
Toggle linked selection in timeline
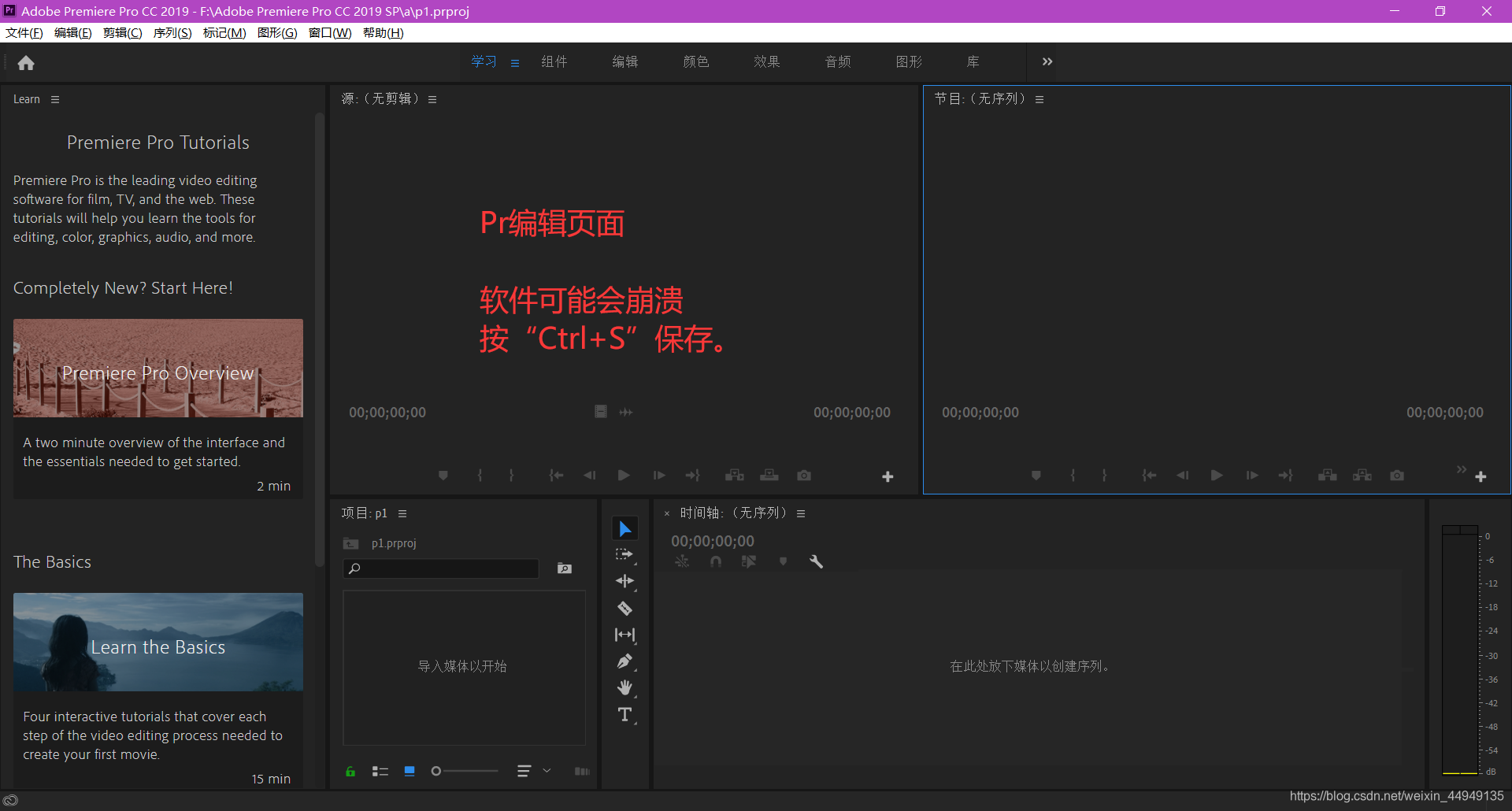coord(749,561)
